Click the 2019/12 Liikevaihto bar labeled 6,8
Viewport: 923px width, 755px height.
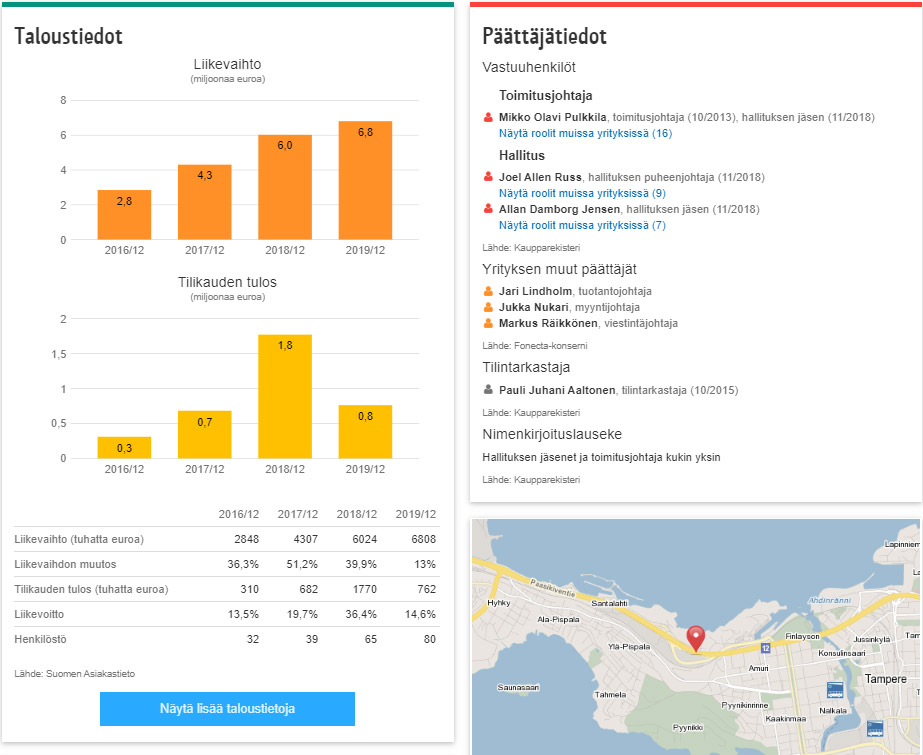click(x=365, y=180)
